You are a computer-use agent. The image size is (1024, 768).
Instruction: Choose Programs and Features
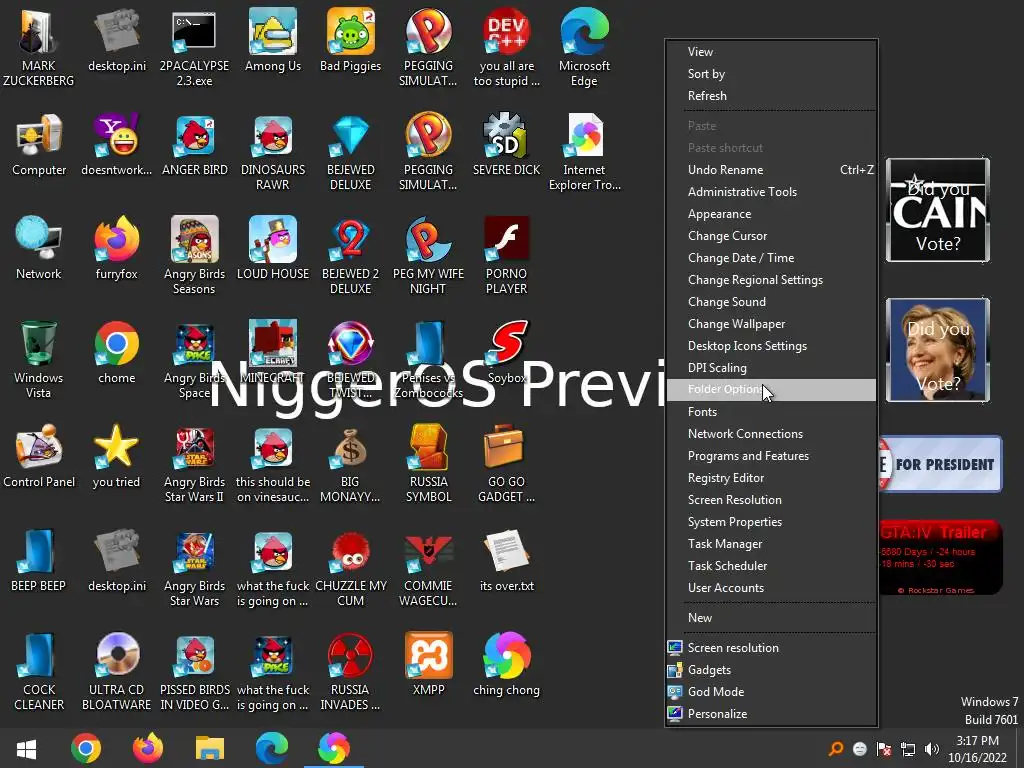coord(771,456)
